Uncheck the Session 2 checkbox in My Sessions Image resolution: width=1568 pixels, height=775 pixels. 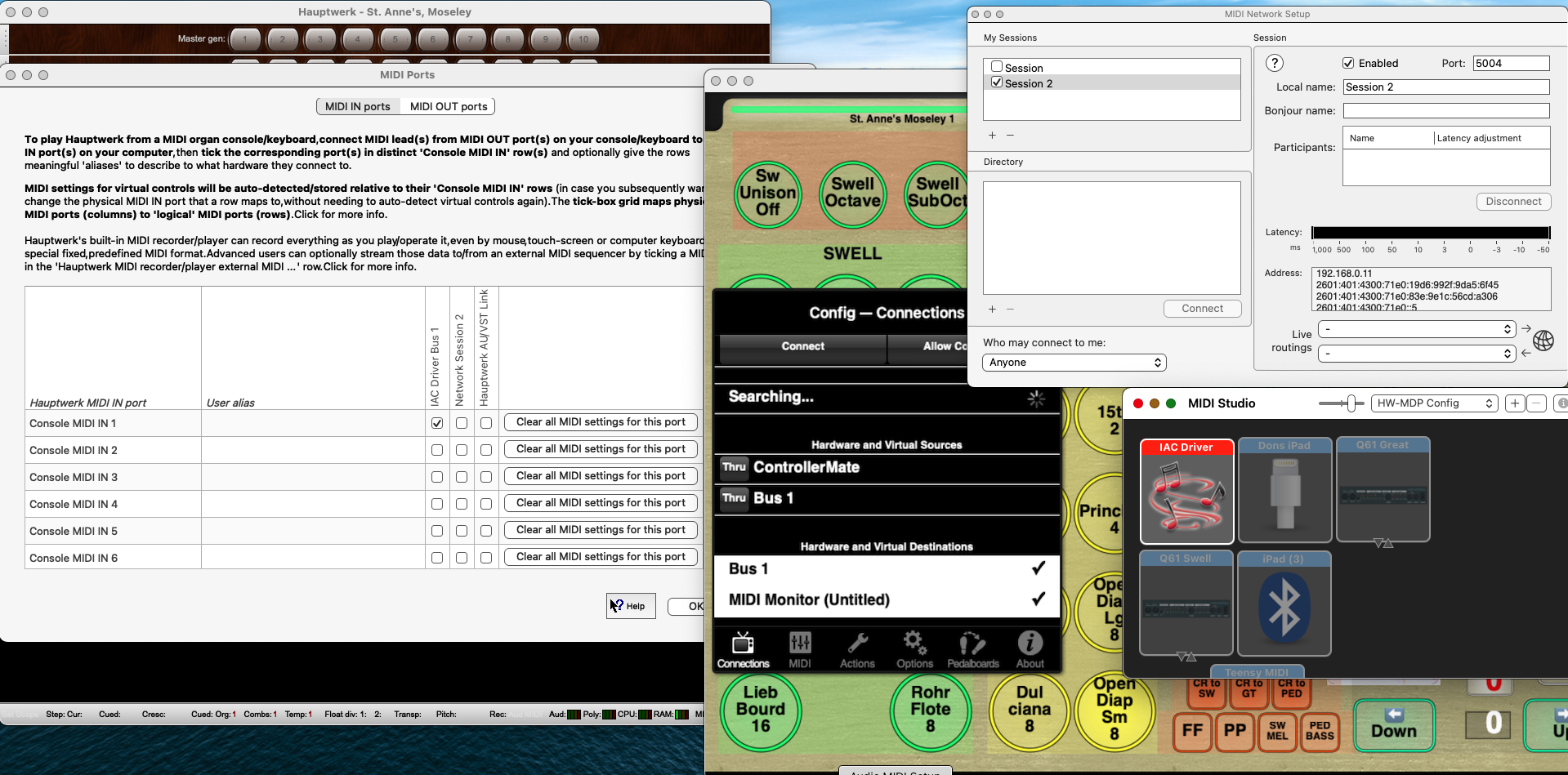pyautogui.click(x=997, y=82)
